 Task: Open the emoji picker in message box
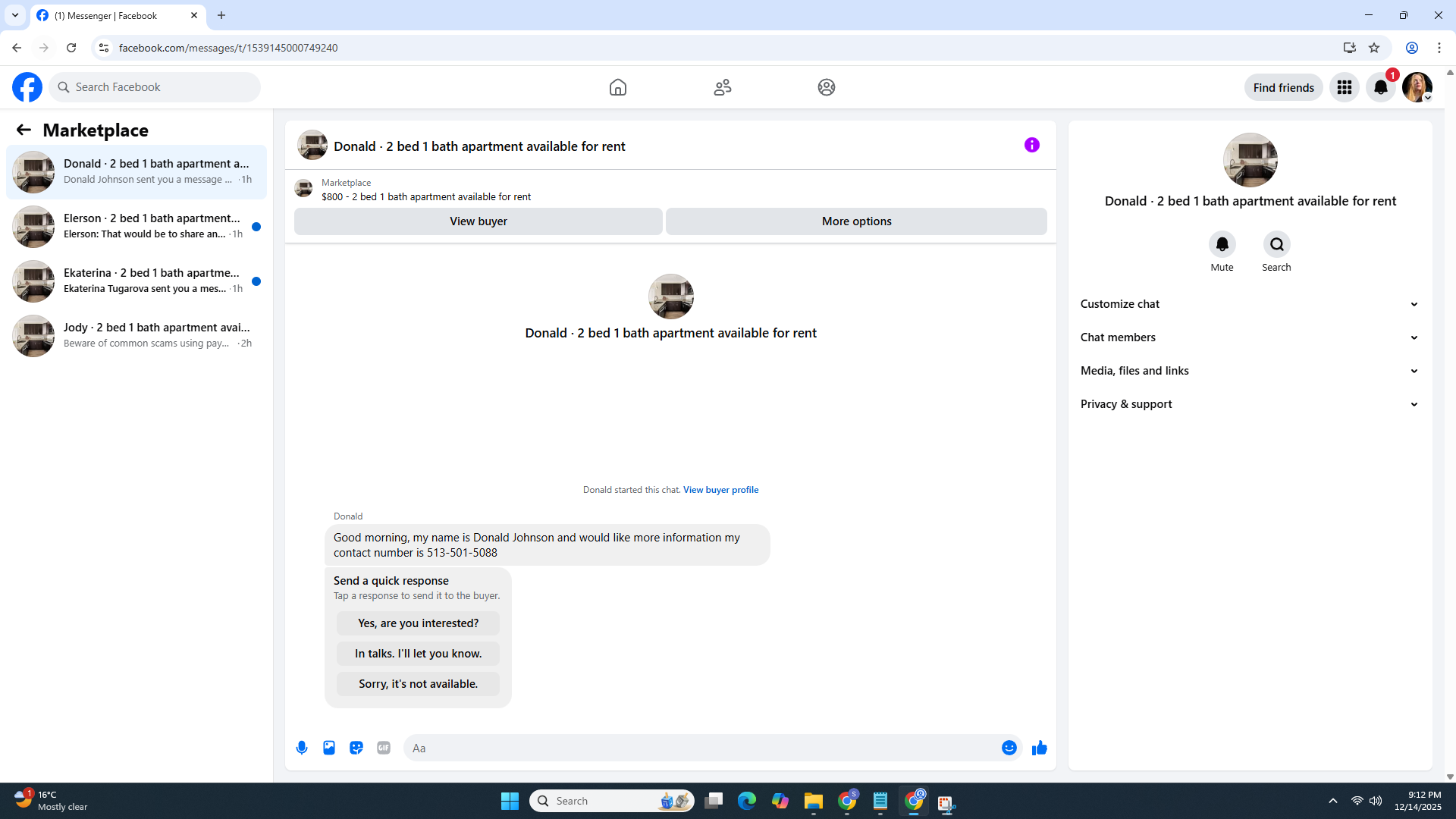[1009, 748]
